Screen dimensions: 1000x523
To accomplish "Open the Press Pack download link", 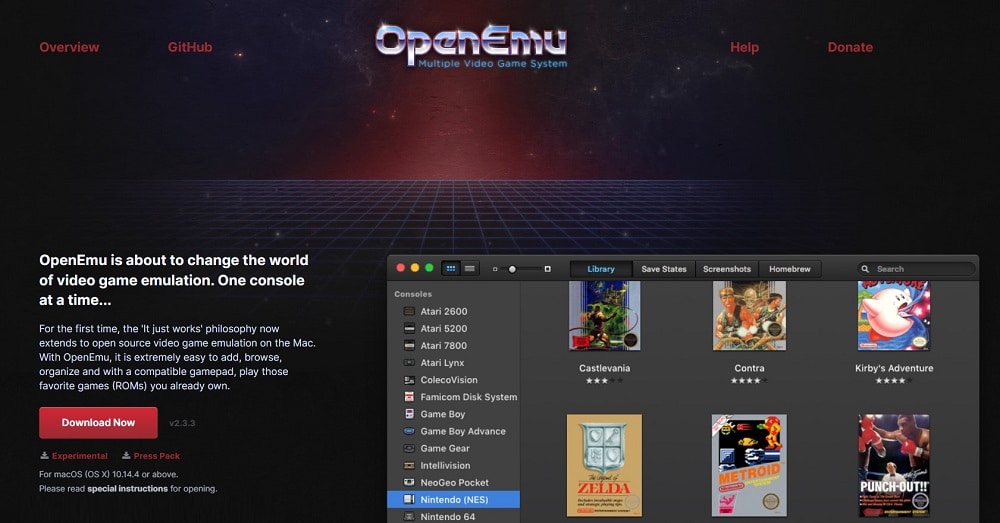I will pos(157,456).
